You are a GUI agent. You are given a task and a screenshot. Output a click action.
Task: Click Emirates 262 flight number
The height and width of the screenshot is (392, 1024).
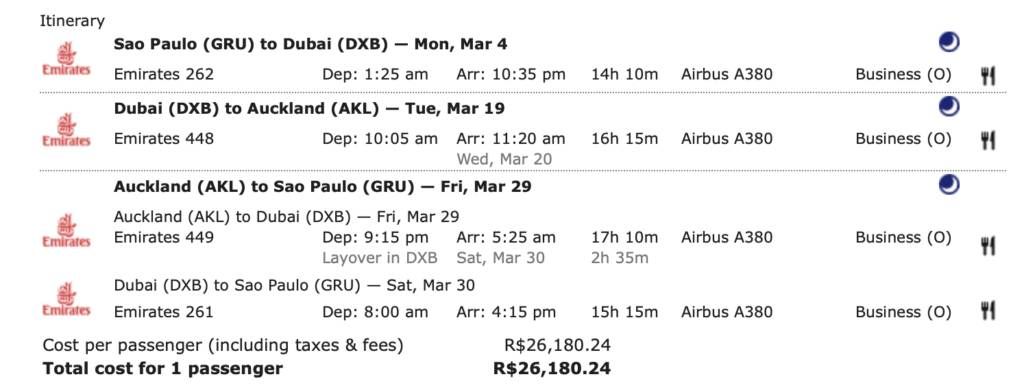[163, 74]
